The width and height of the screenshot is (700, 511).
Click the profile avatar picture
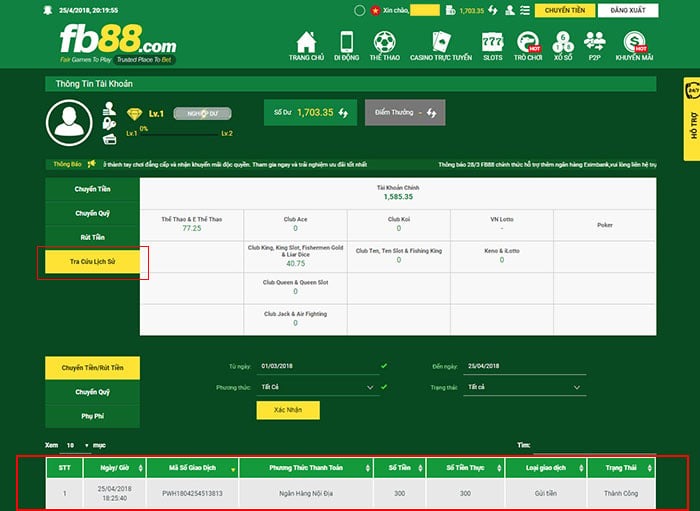click(x=69, y=123)
